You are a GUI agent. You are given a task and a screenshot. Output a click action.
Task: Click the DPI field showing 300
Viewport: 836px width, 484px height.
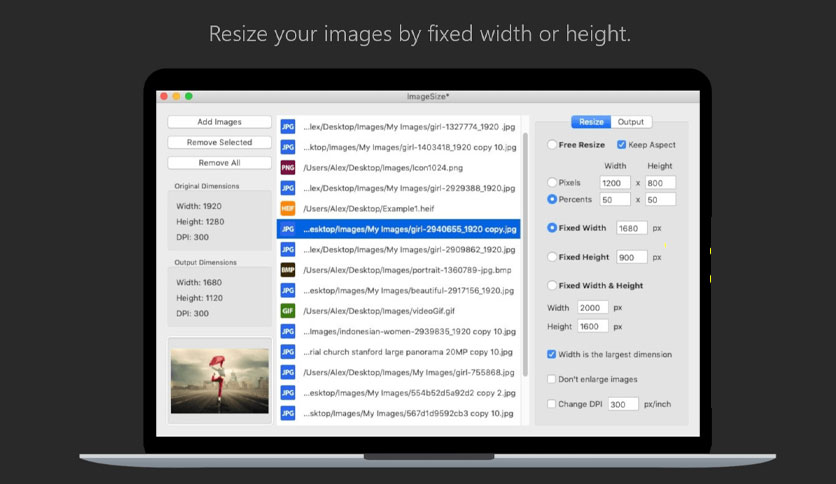[x=623, y=404]
